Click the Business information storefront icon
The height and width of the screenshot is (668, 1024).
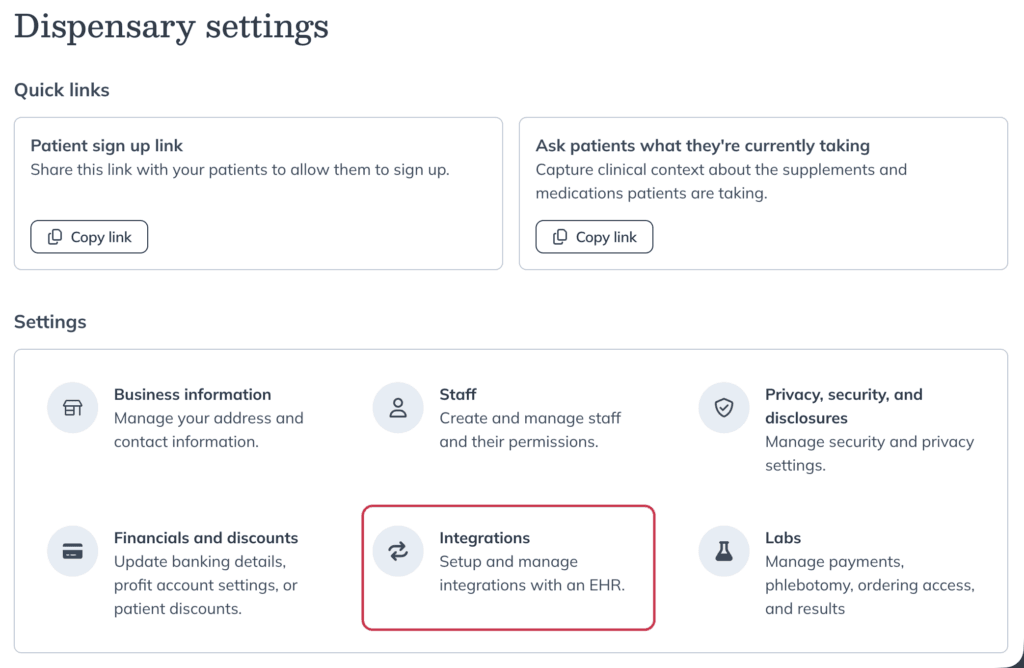(x=72, y=408)
